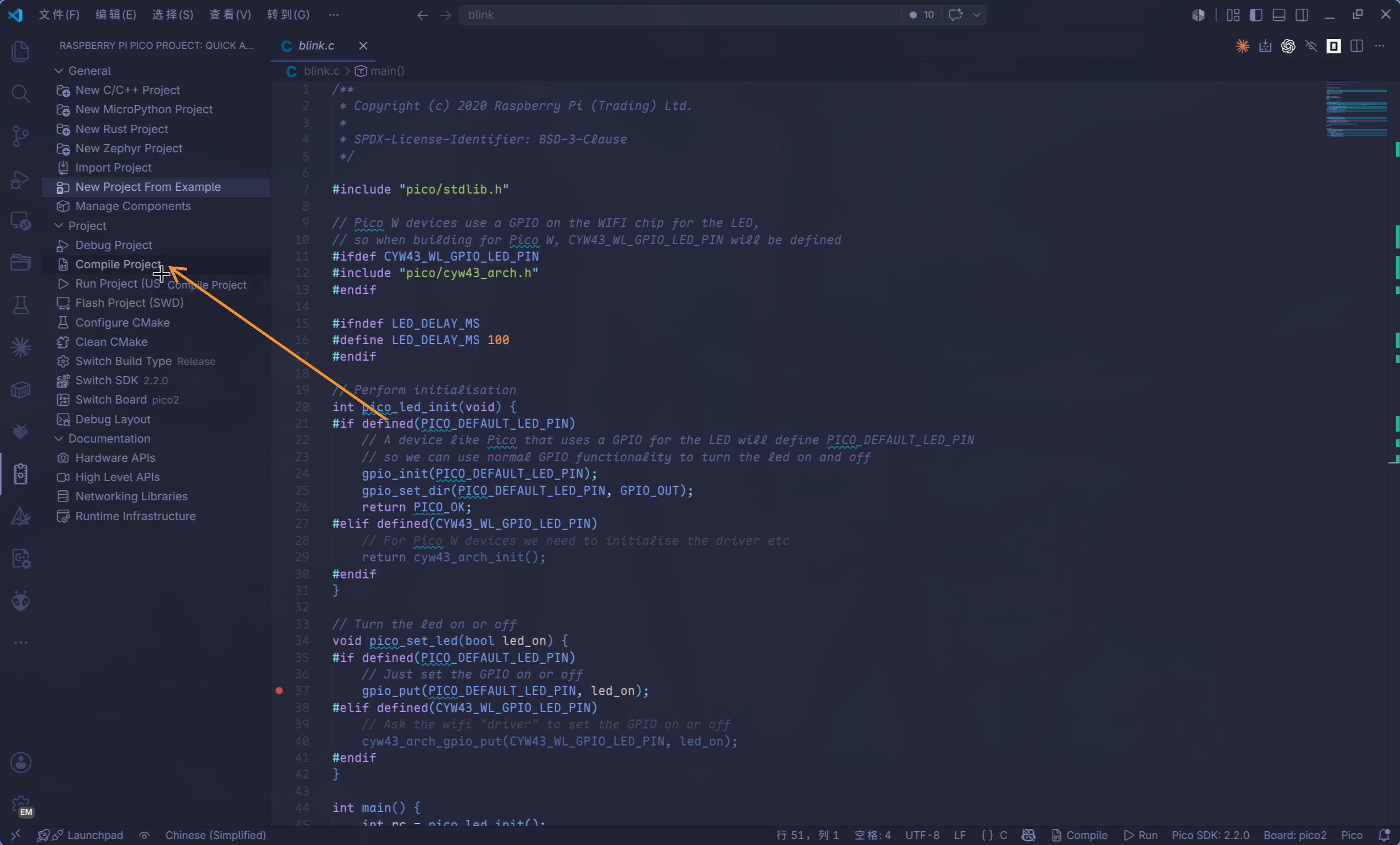
Task: Open the Remote Explorer activity bar icon
Action: (x=20, y=221)
